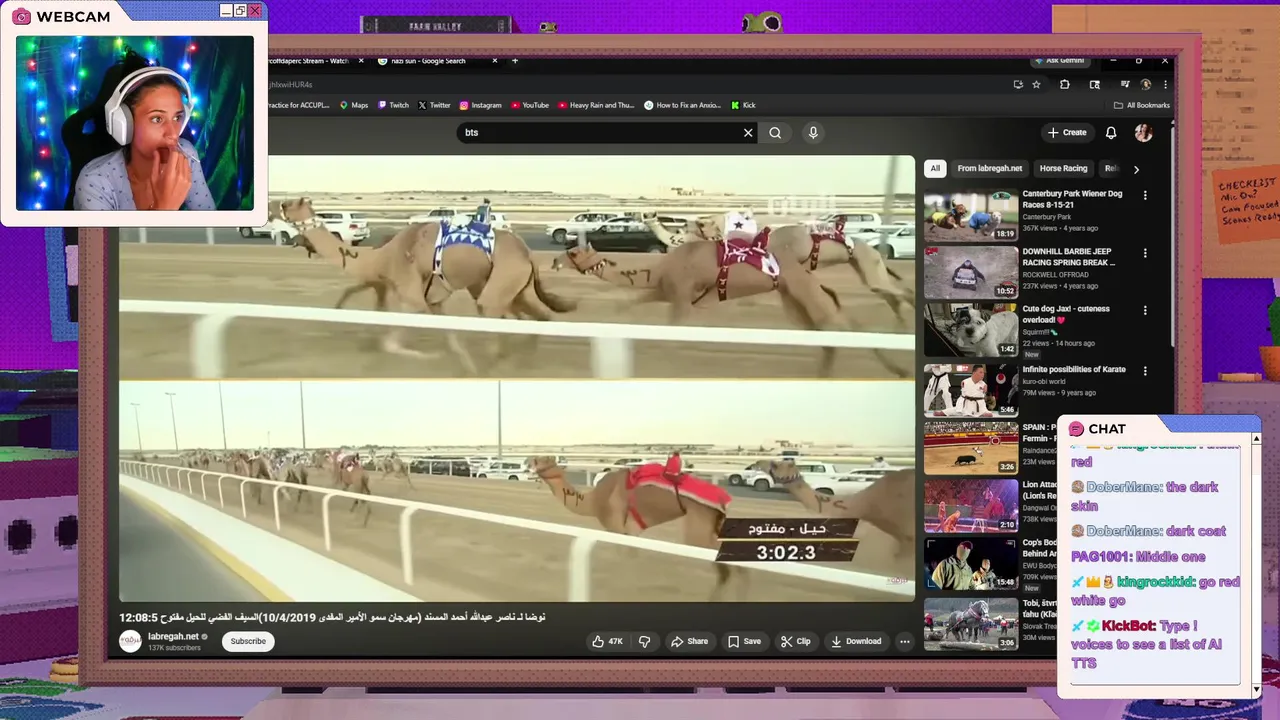Open options menu for Karate video
The image size is (1280, 720).
tap(1145, 371)
